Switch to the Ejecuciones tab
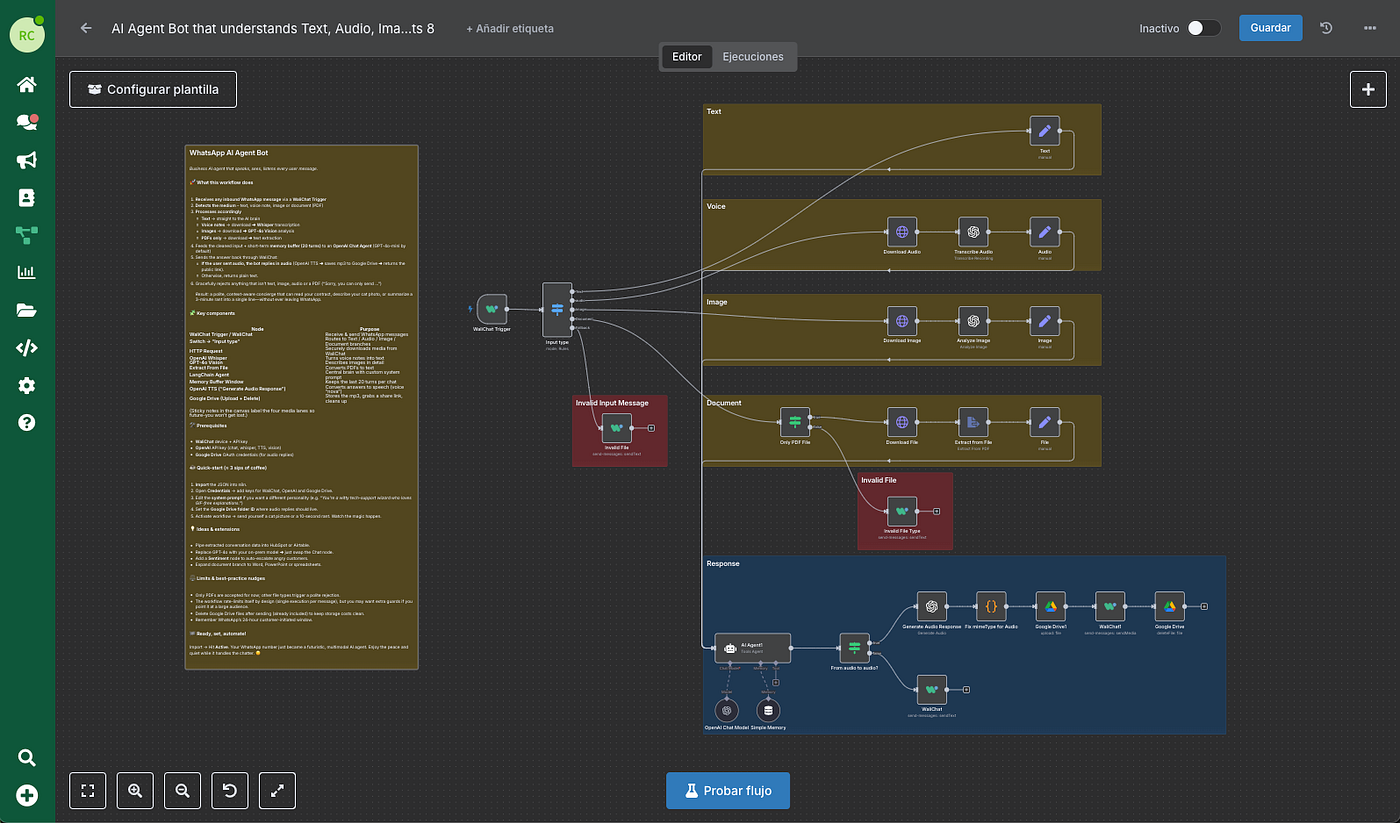Image resolution: width=1400 pixels, height=823 pixels. [x=753, y=57]
